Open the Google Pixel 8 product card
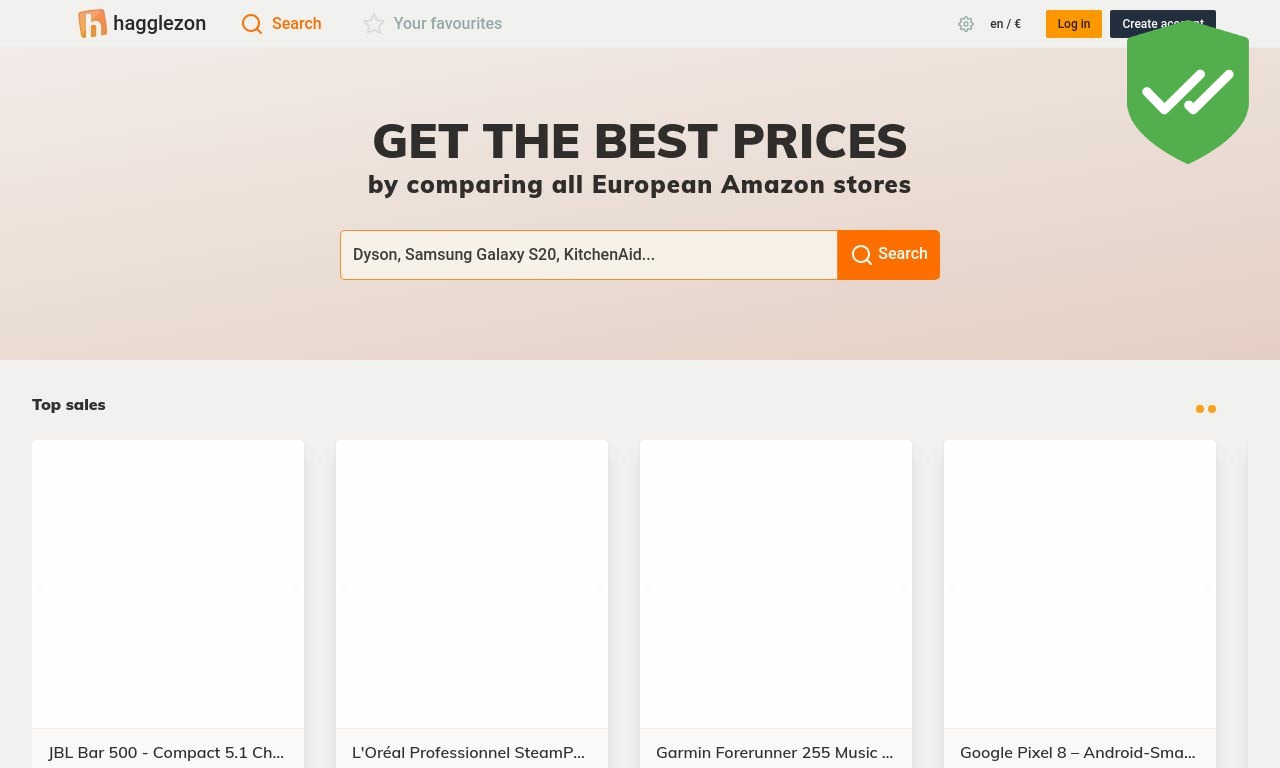Screen dimensions: 1280x768 coord(1080,604)
